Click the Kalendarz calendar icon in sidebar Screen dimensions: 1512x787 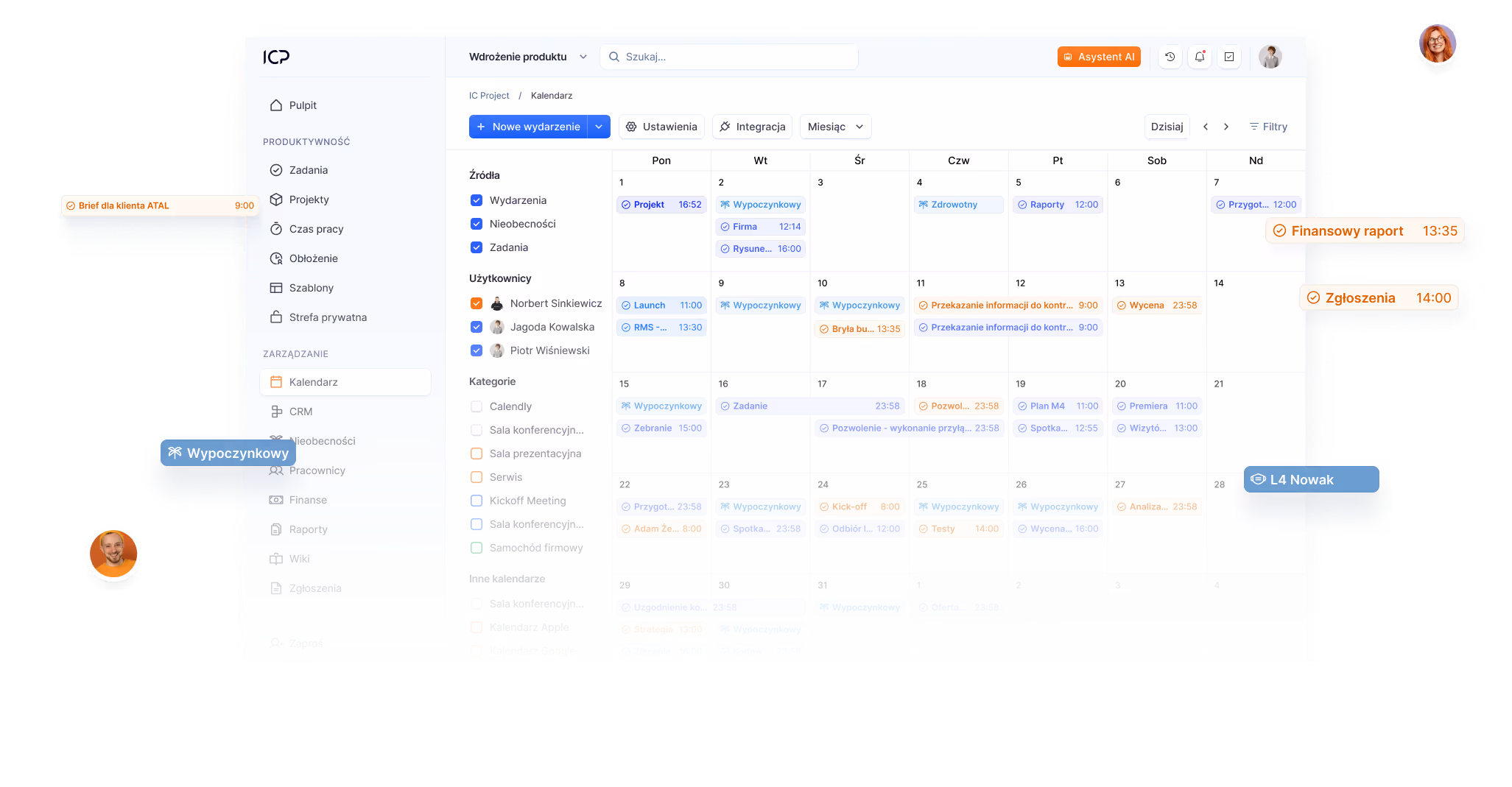276,382
